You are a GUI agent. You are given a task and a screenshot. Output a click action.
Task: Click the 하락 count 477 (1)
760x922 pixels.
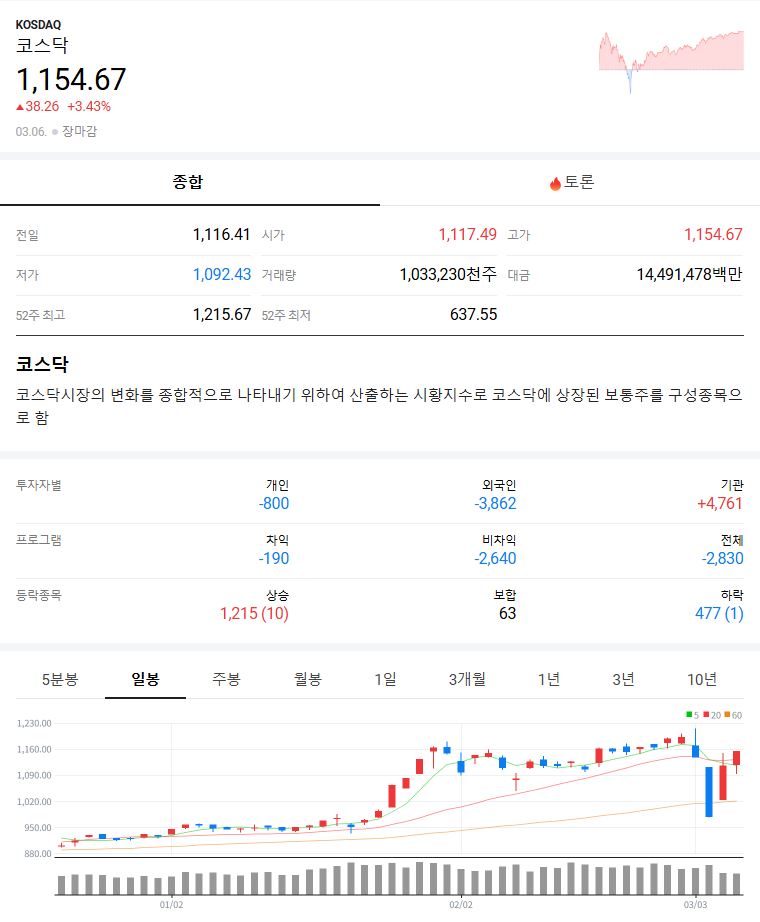pos(719,614)
